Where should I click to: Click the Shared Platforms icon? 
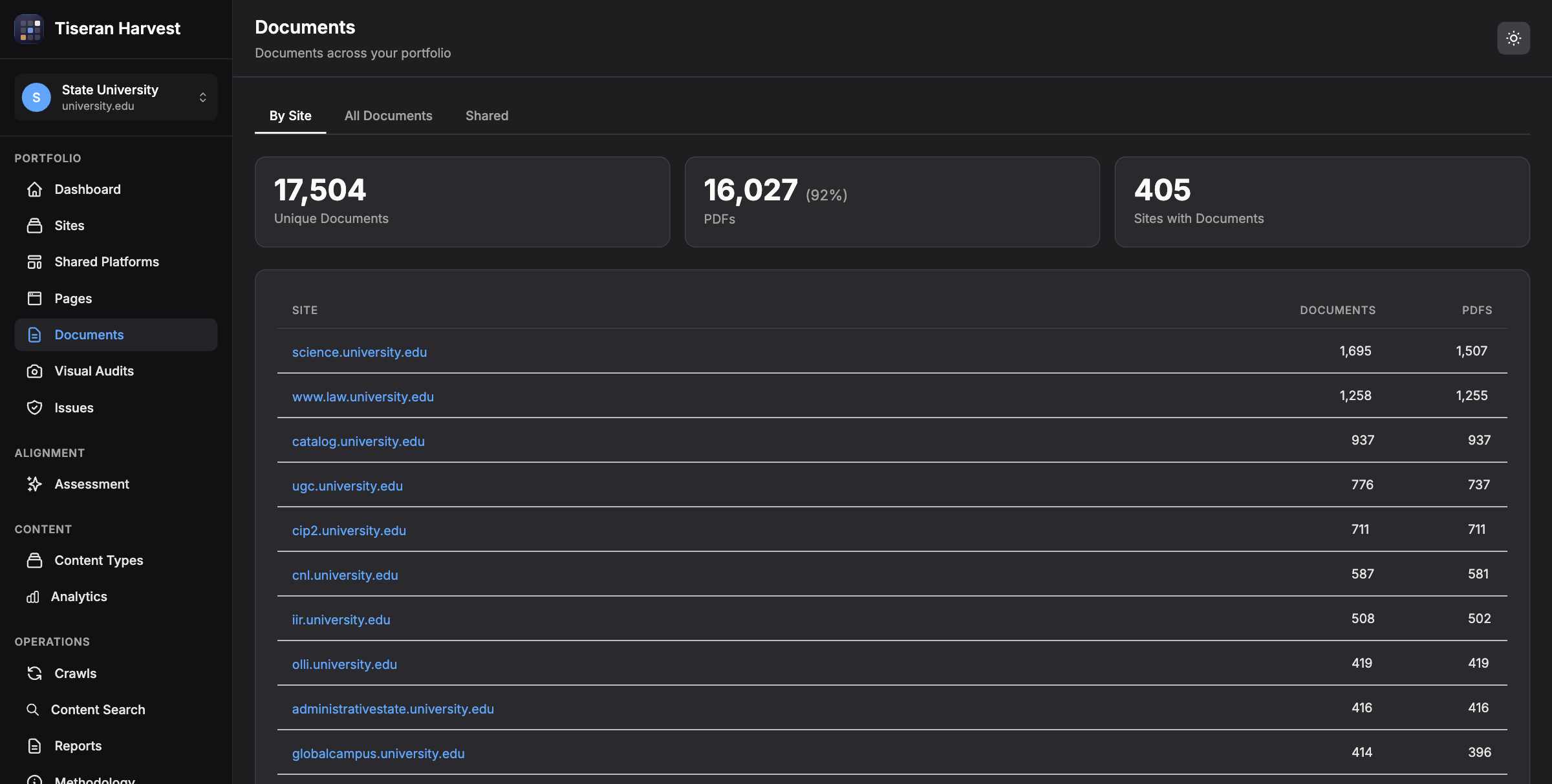coord(35,262)
